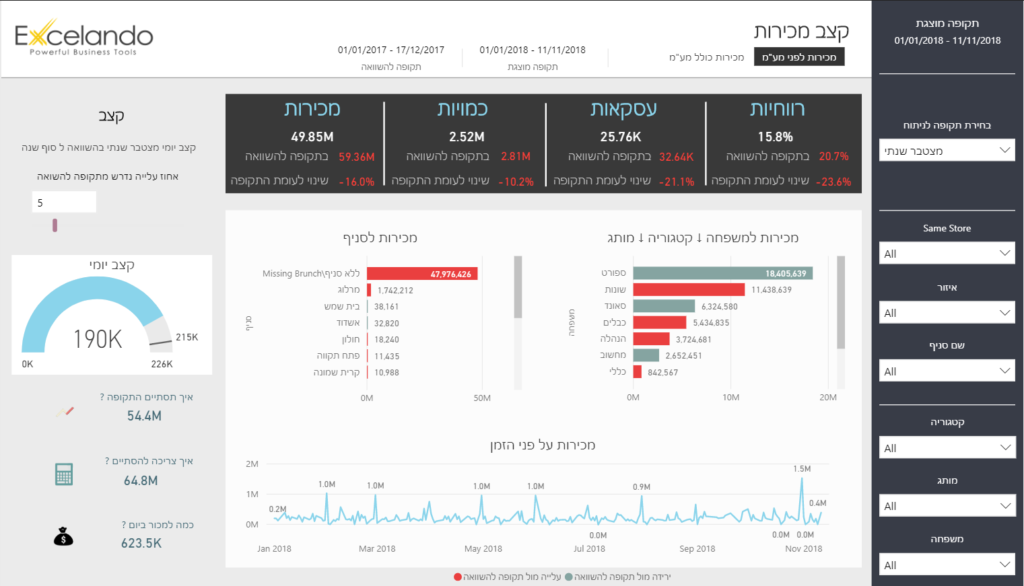The image size is (1024, 586).
Task: Click the Excelando logo
Action: pyautogui.click(x=84, y=40)
